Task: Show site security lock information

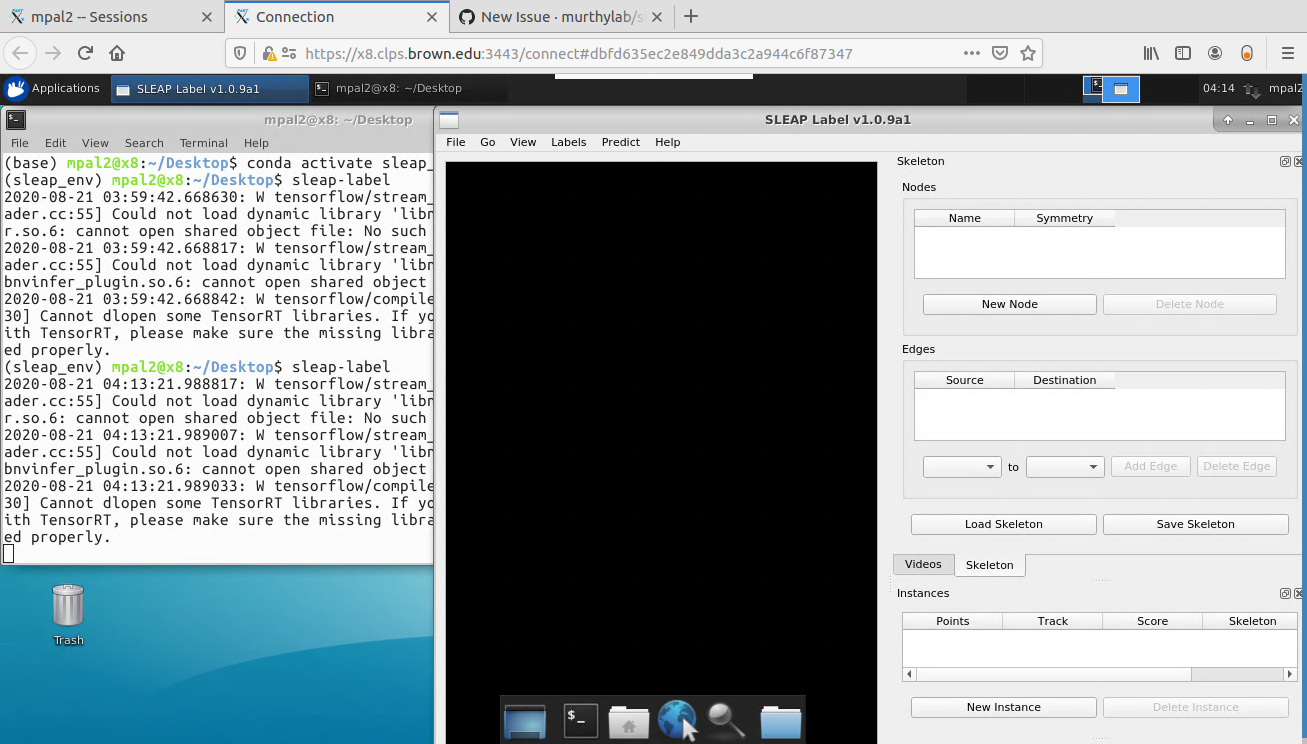Action: click(269, 54)
